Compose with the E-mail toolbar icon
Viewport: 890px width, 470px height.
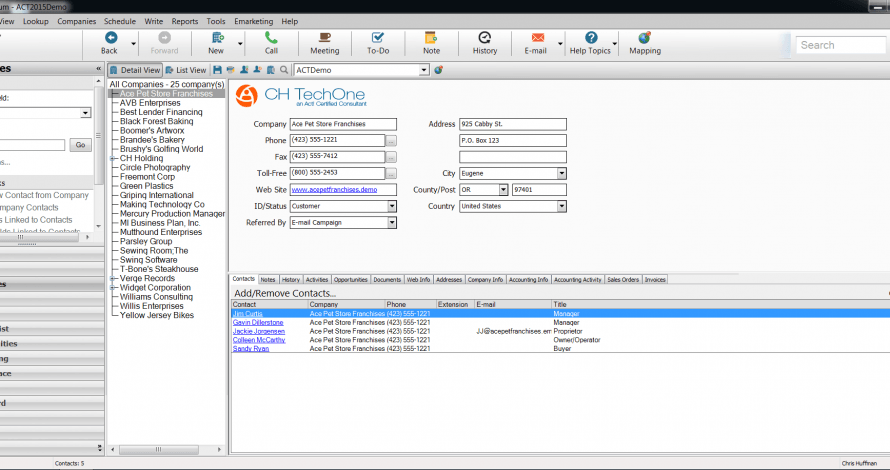point(538,37)
